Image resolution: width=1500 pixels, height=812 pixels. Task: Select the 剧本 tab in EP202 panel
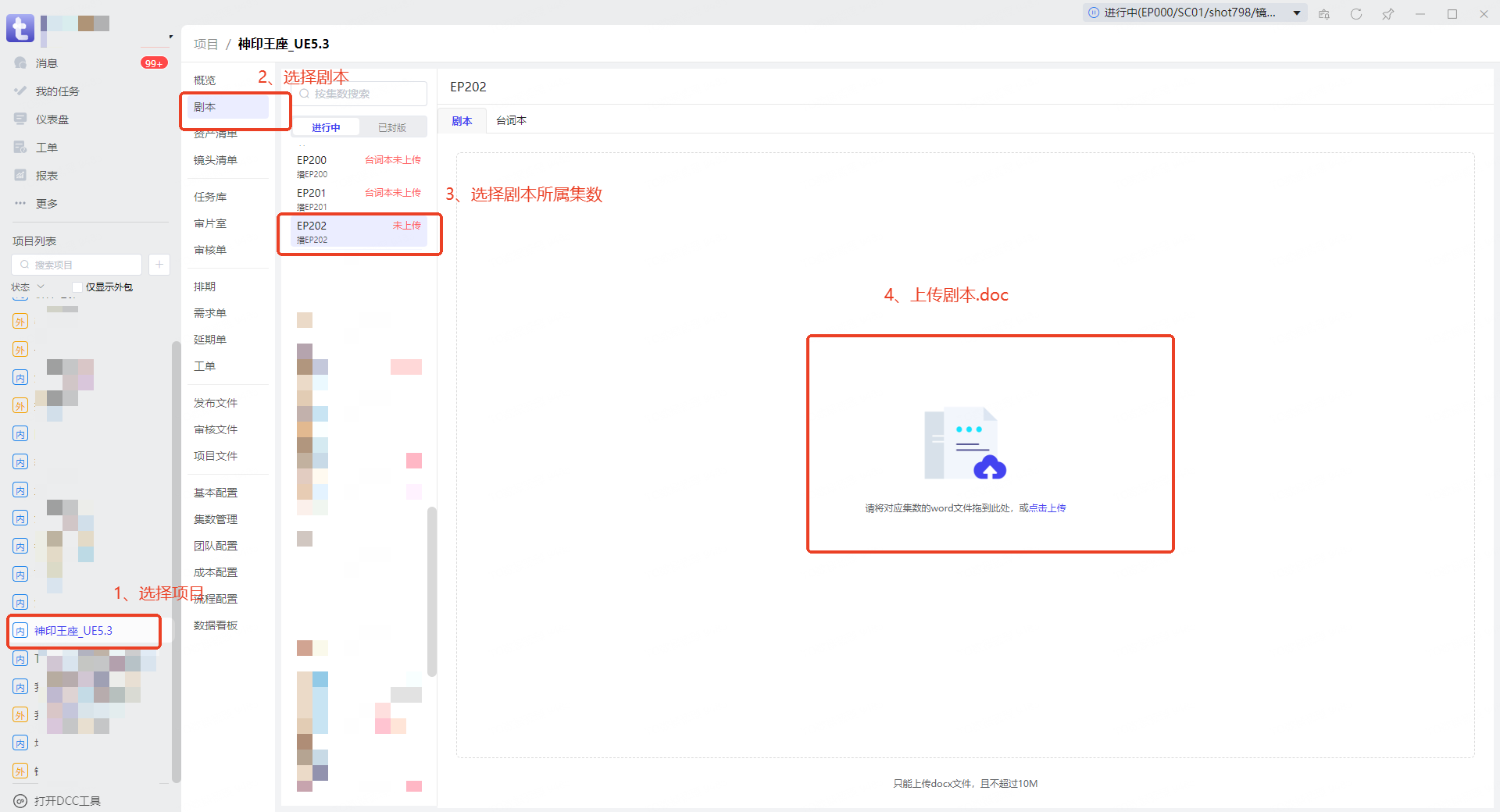click(462, 121)
